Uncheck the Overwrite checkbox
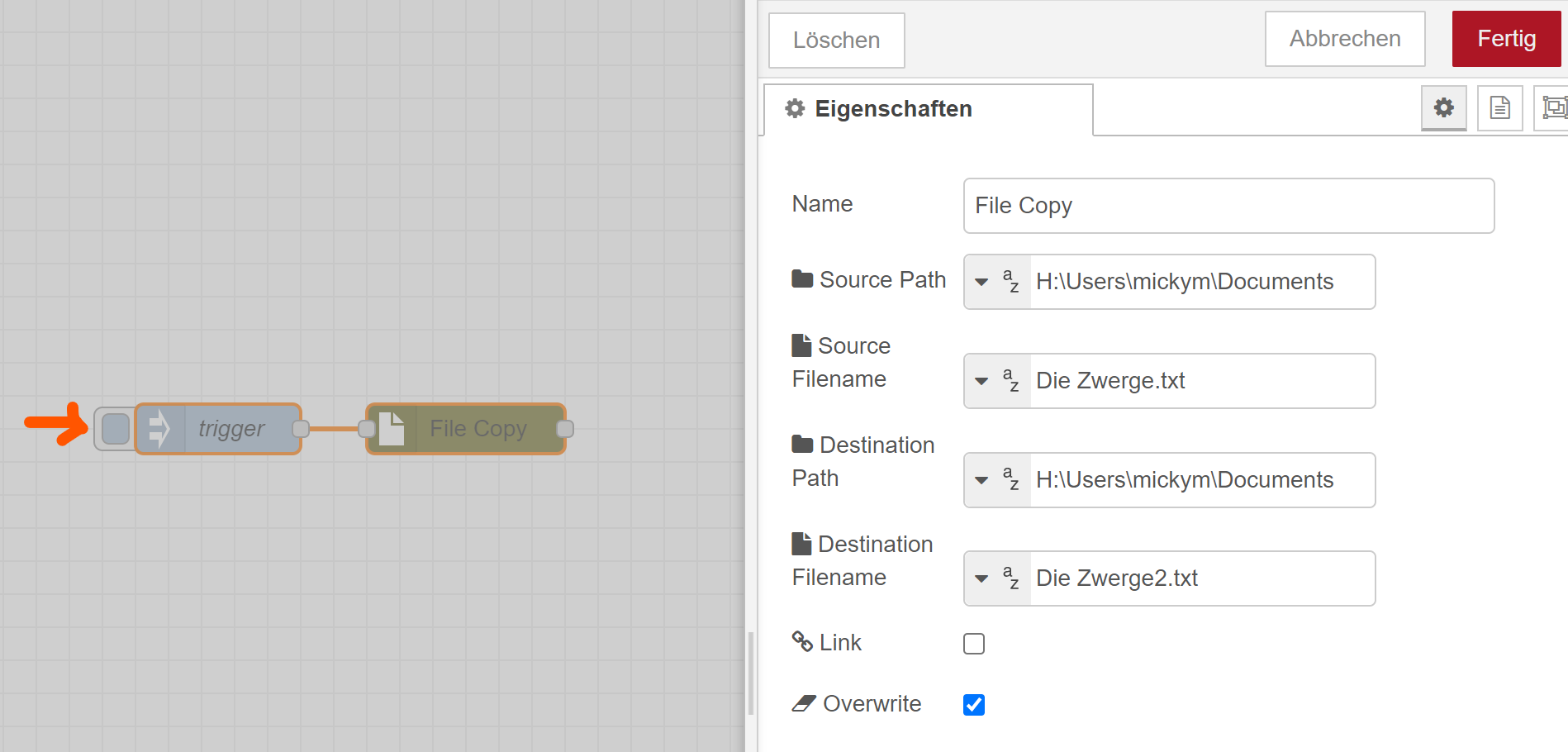Viewport: 1568px width, 752px height. coord(974,705)
